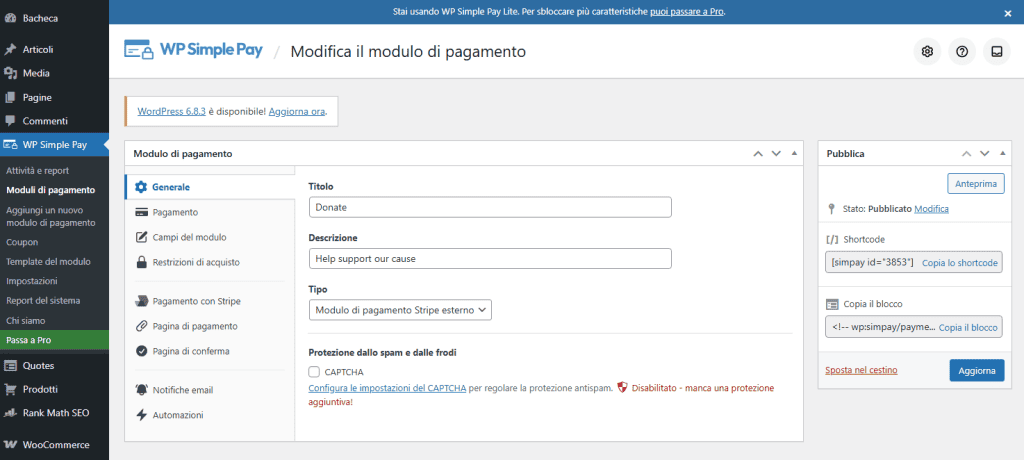Click Copia il blocco button
The width and height of the screenshot is (1024, 460).
coord(968,327)
